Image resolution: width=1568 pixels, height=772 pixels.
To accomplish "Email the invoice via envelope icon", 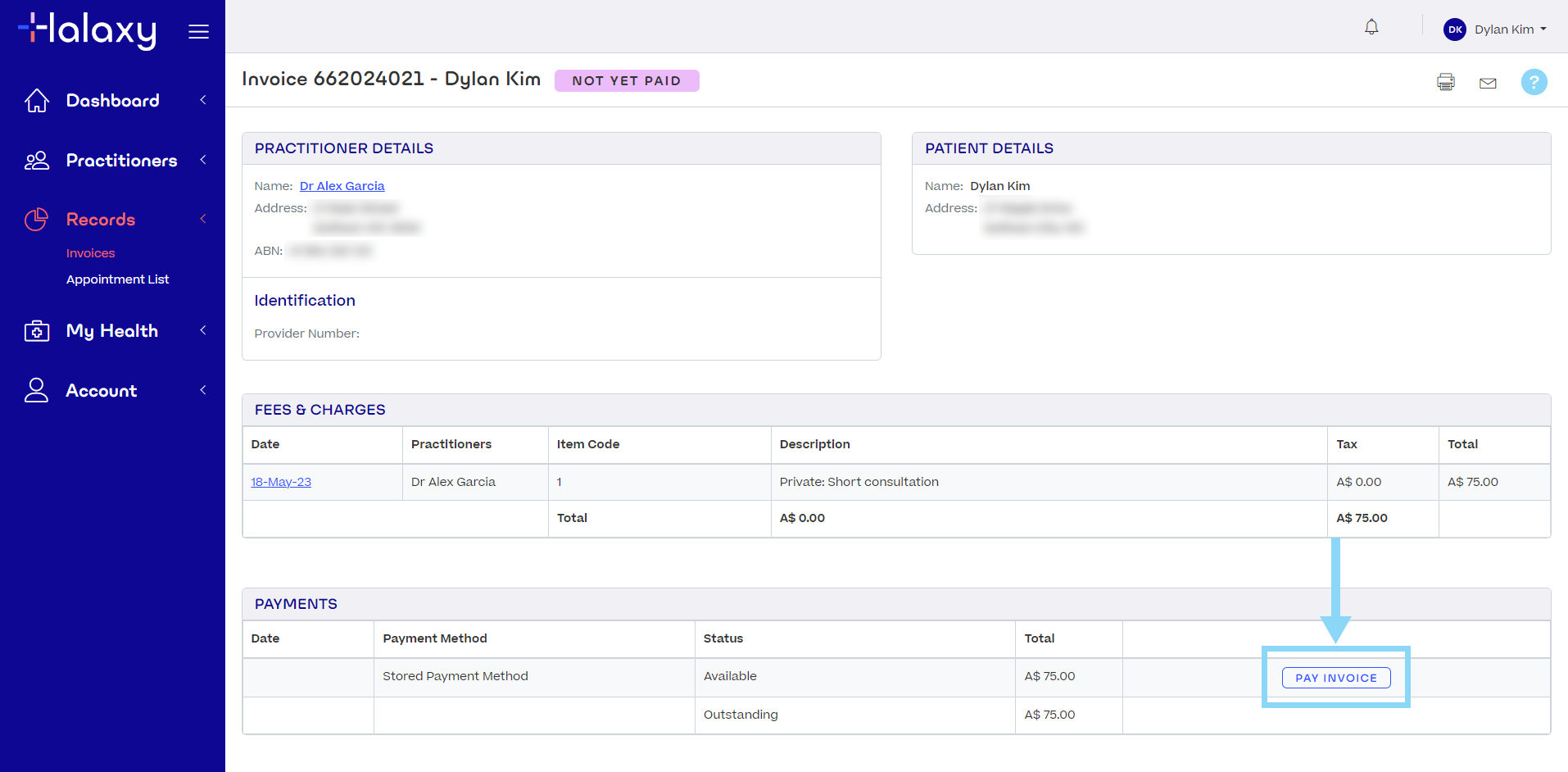I will (x=1488, y=83).
